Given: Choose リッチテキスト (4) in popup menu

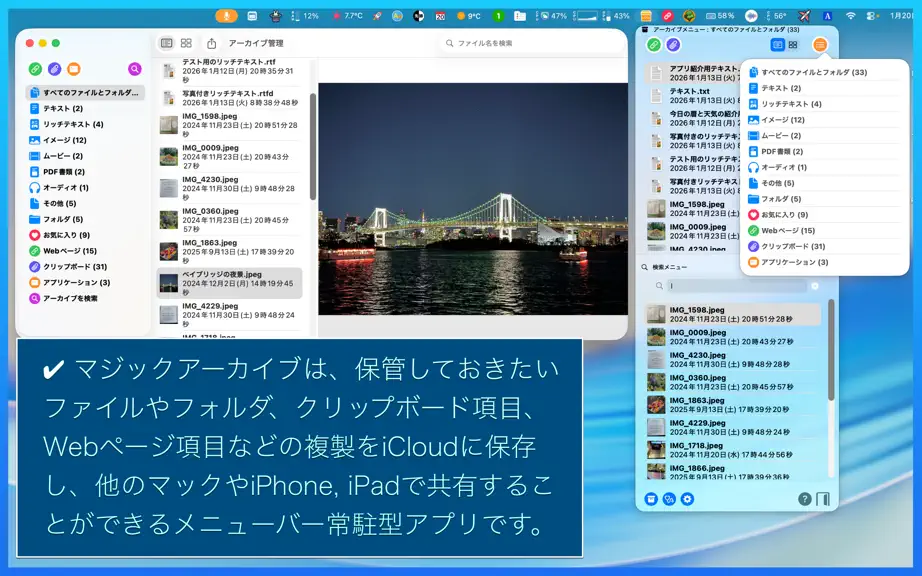Looking at the screenshot, I should (824, 104).
